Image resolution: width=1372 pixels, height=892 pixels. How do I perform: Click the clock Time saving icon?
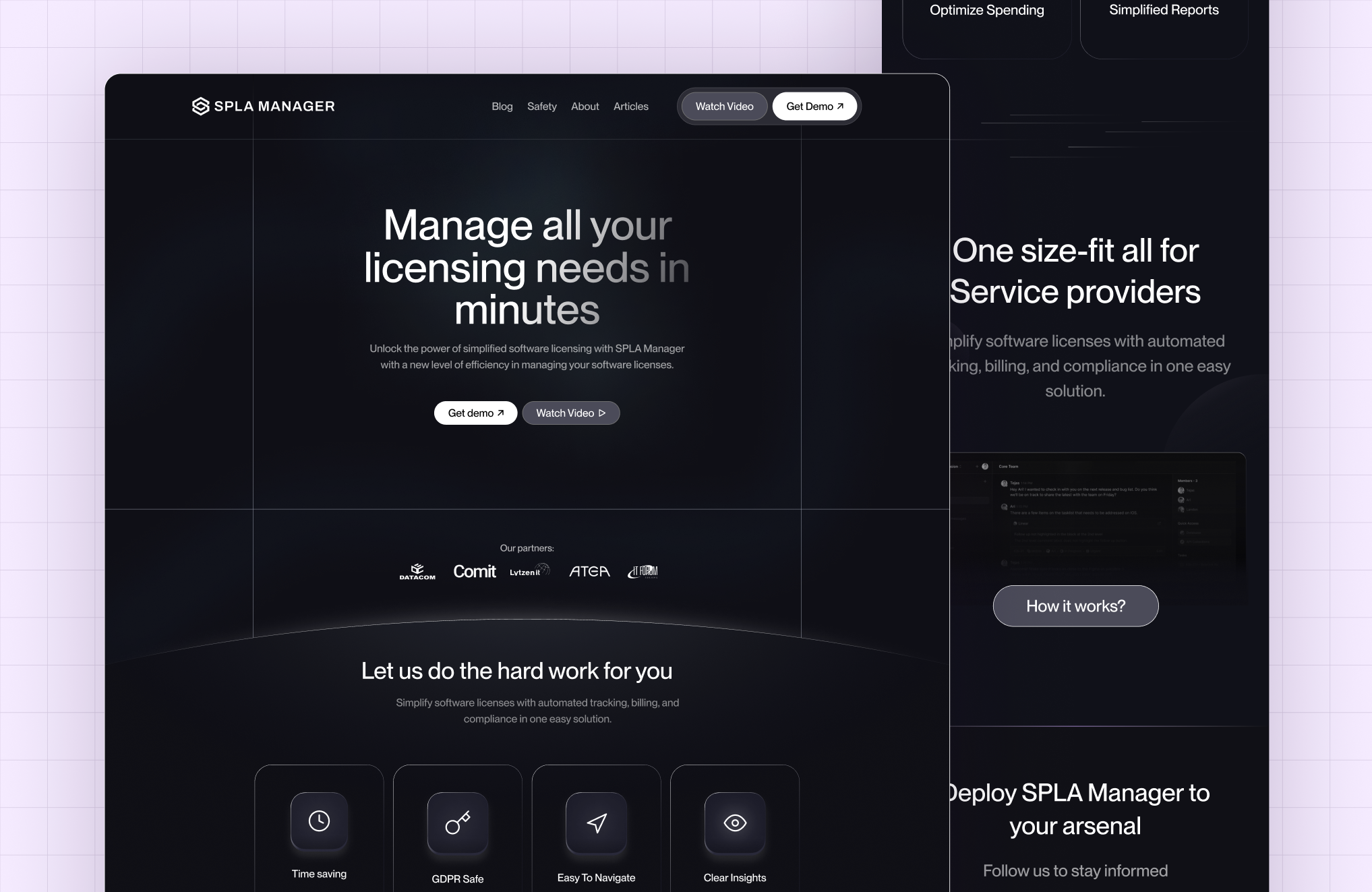[x=319, y=821]
